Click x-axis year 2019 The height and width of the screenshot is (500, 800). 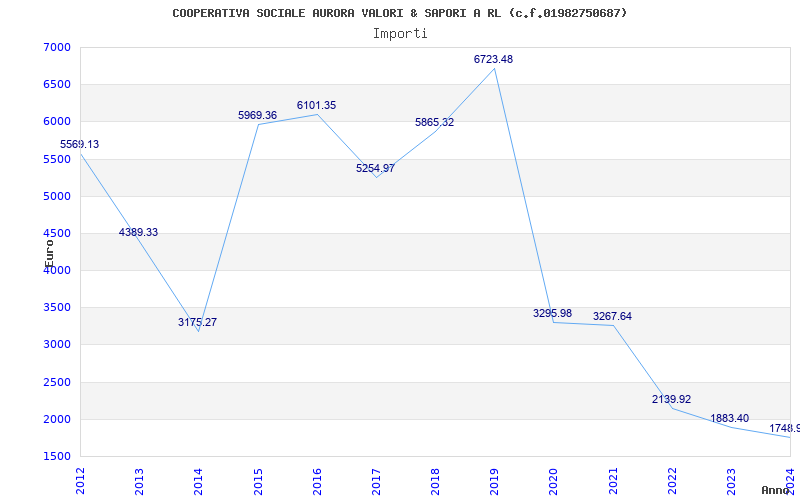[494, 481]
